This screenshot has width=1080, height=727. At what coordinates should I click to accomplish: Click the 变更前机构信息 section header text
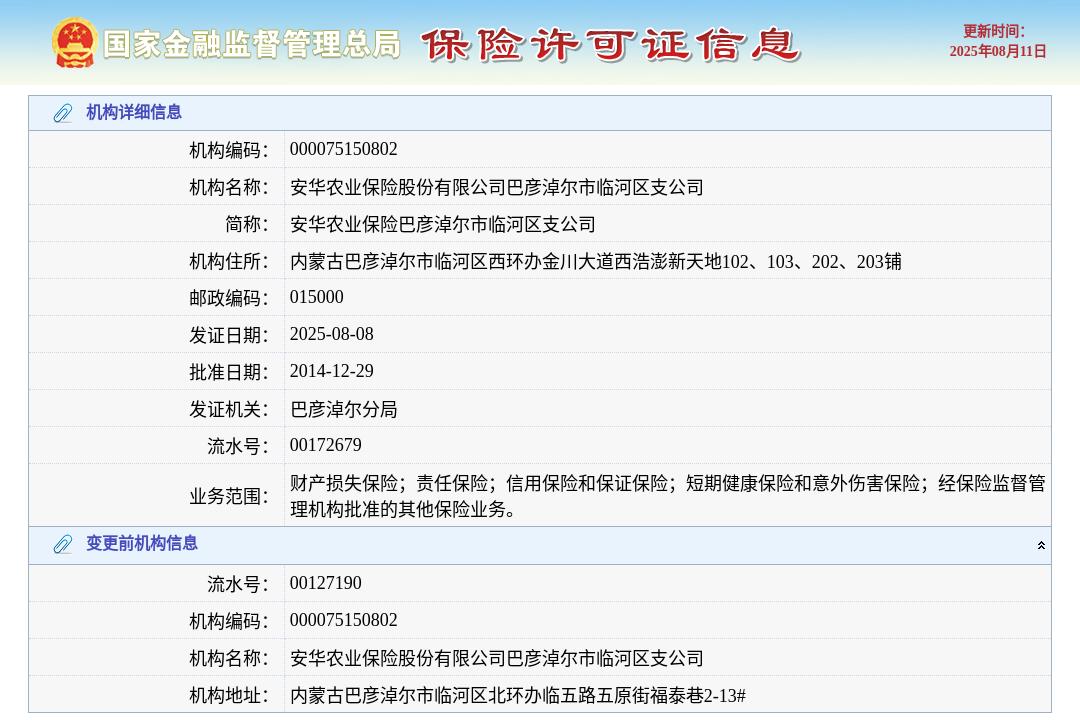(142, 544)
